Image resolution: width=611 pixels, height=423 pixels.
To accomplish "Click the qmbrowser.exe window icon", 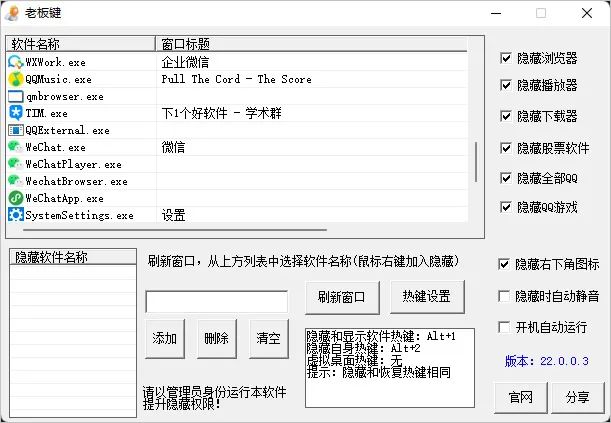I will [16, 97].
